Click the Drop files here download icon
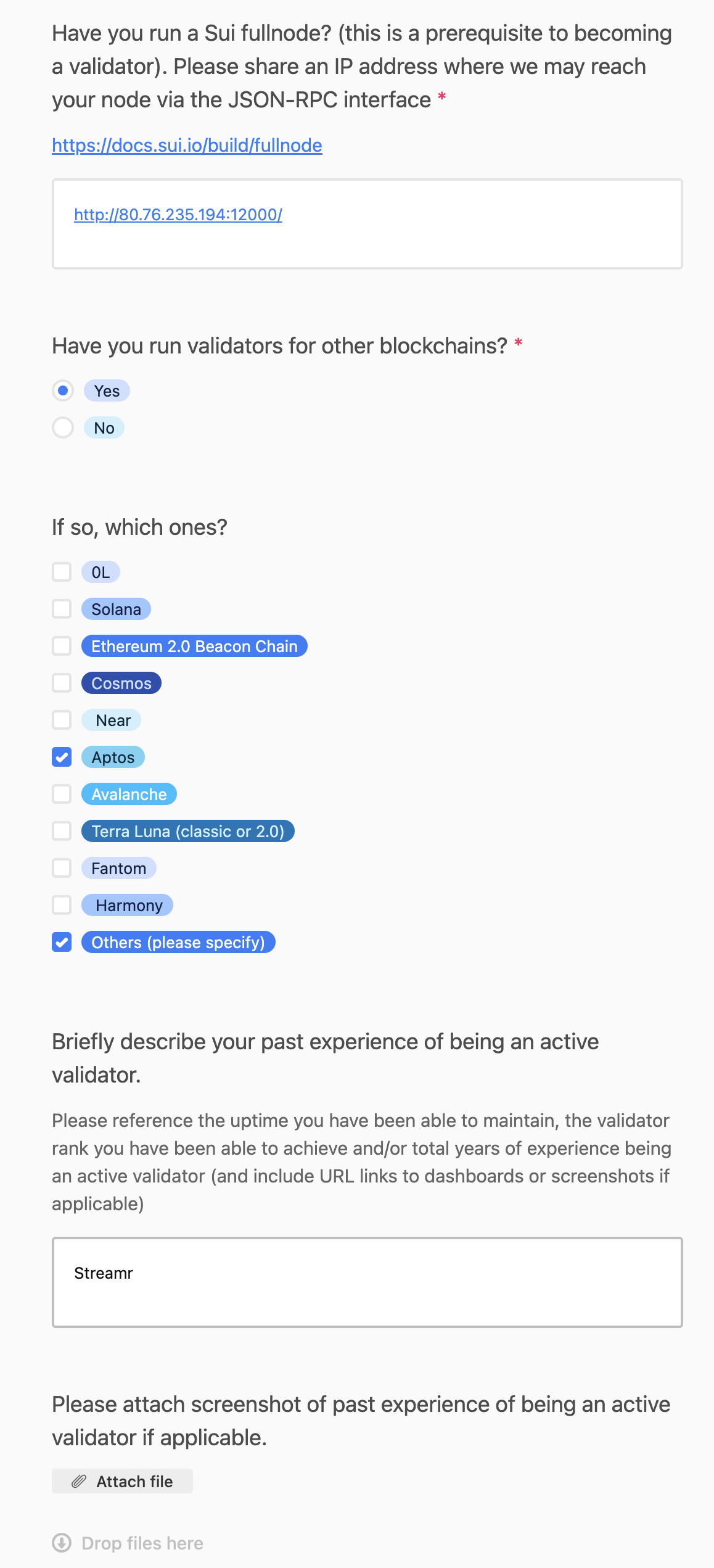Viewport: 714px width, 1568px height. point(62,1543)
